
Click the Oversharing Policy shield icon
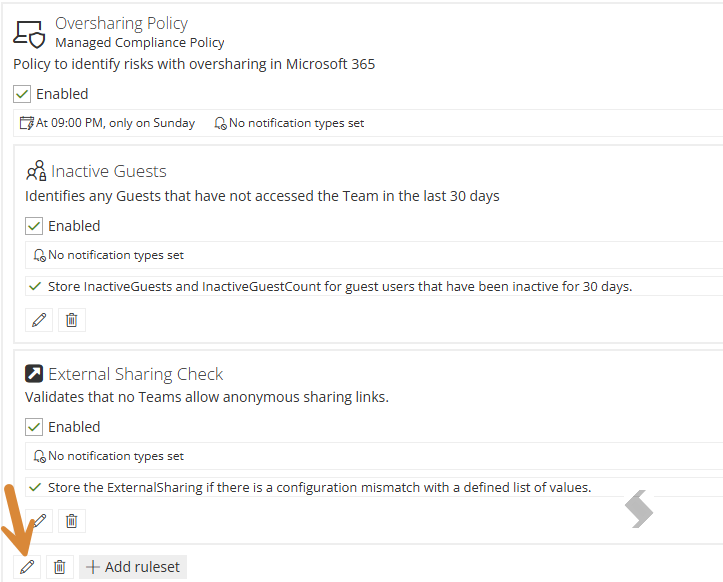tap(29, 35)
